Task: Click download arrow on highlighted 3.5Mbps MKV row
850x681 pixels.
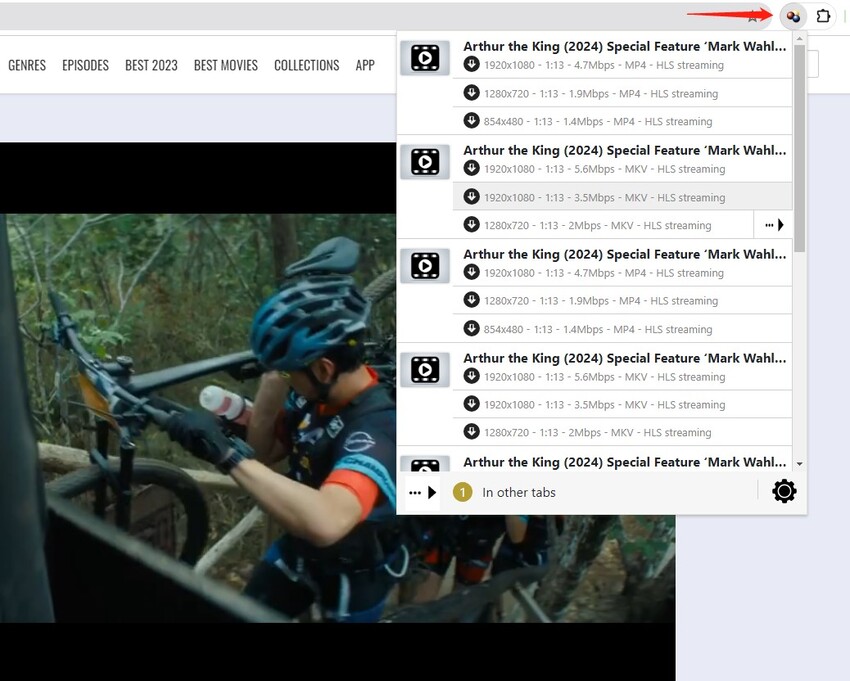Action: pyautogui.click(x=472, y=196)
